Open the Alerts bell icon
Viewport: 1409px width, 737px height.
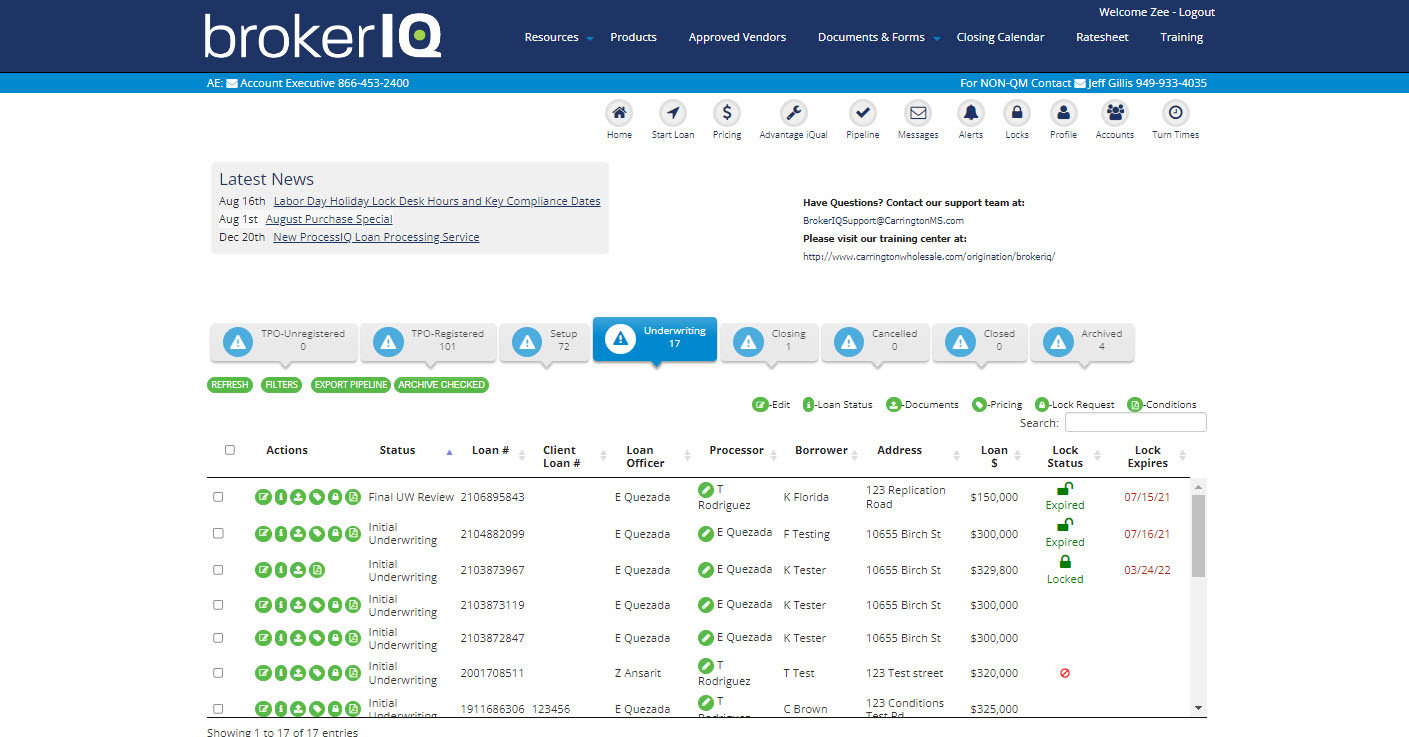click(x=971, y=113)
